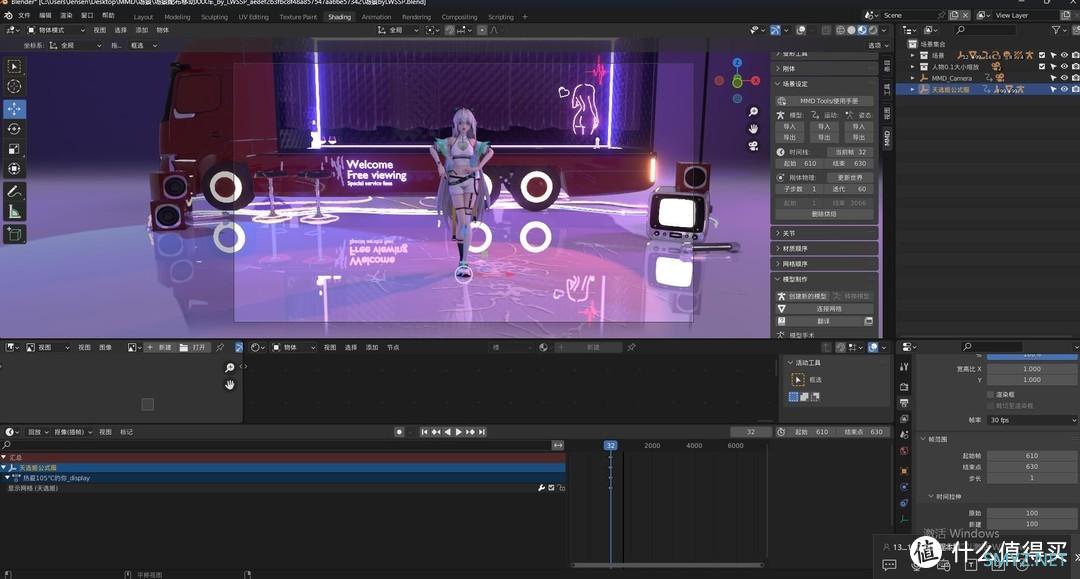
Task: Open the 文件 menu
Action: [24, 15]
